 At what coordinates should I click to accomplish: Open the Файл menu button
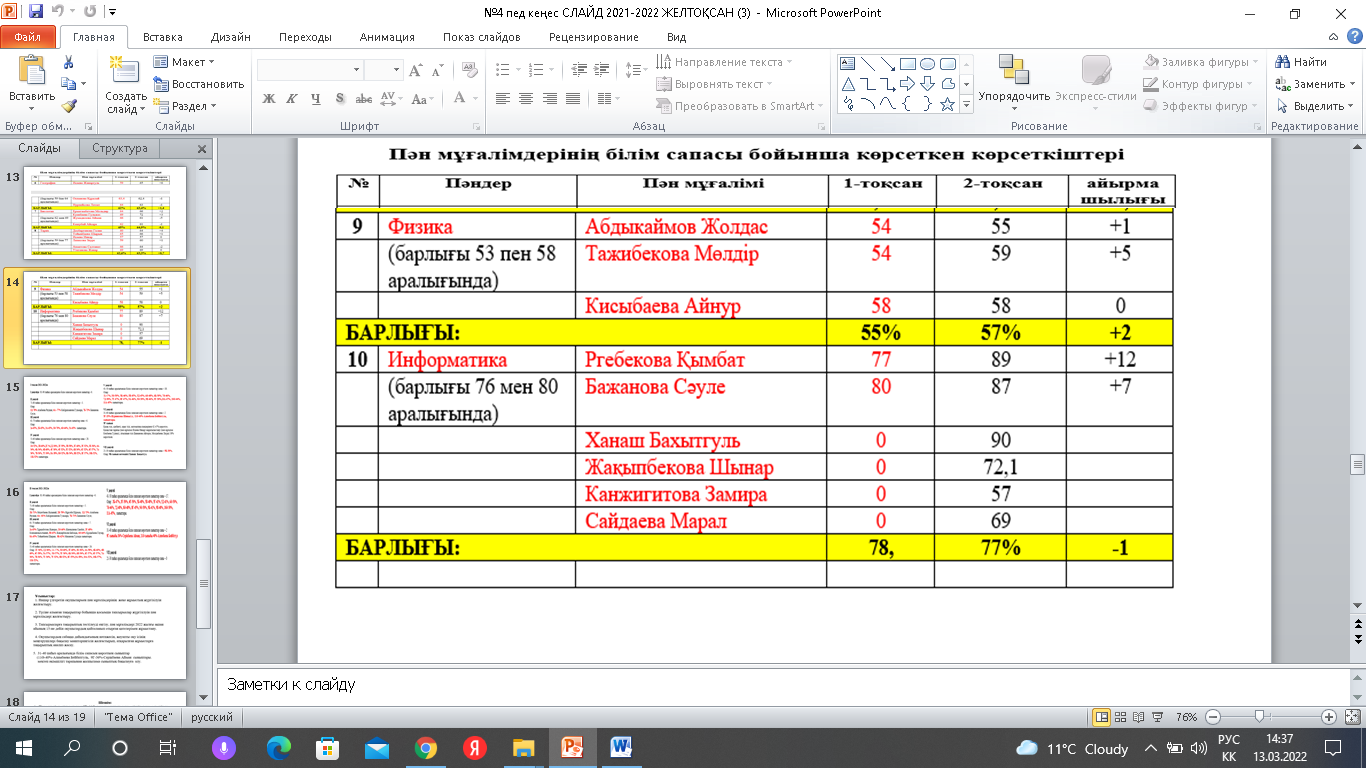(28, 37)
